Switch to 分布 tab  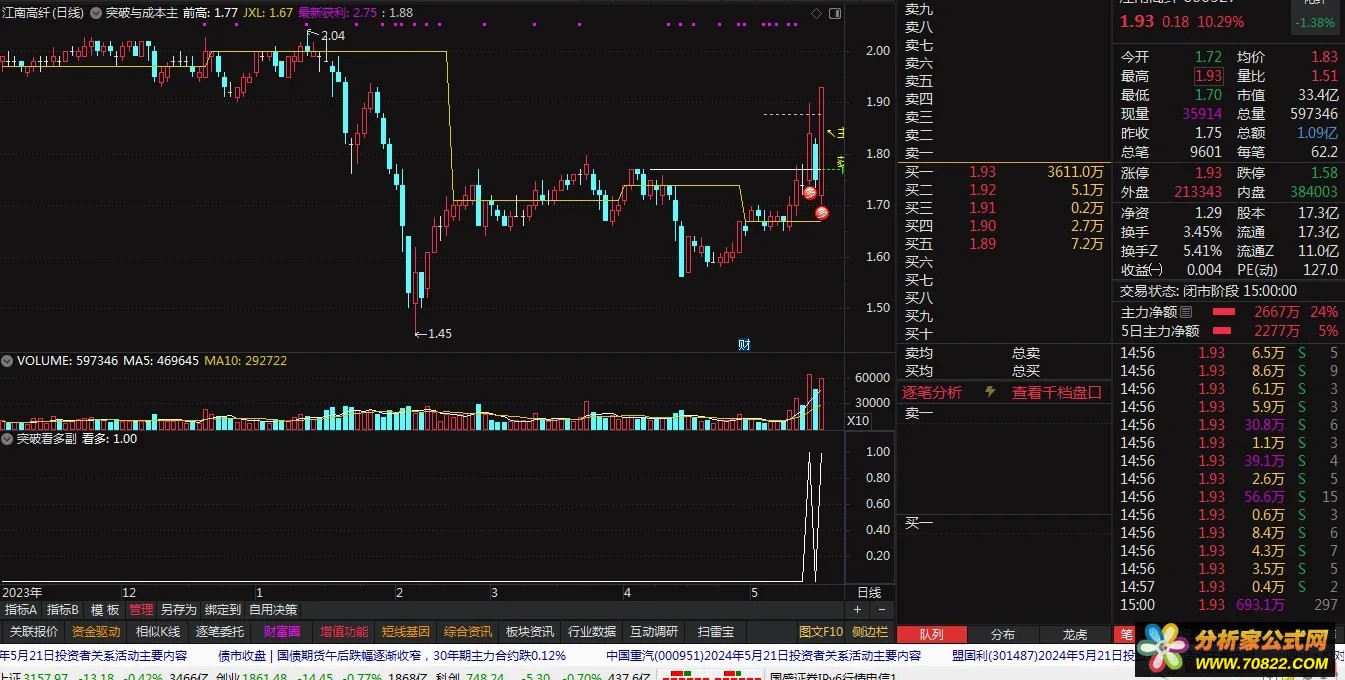tap(1003, 634)
